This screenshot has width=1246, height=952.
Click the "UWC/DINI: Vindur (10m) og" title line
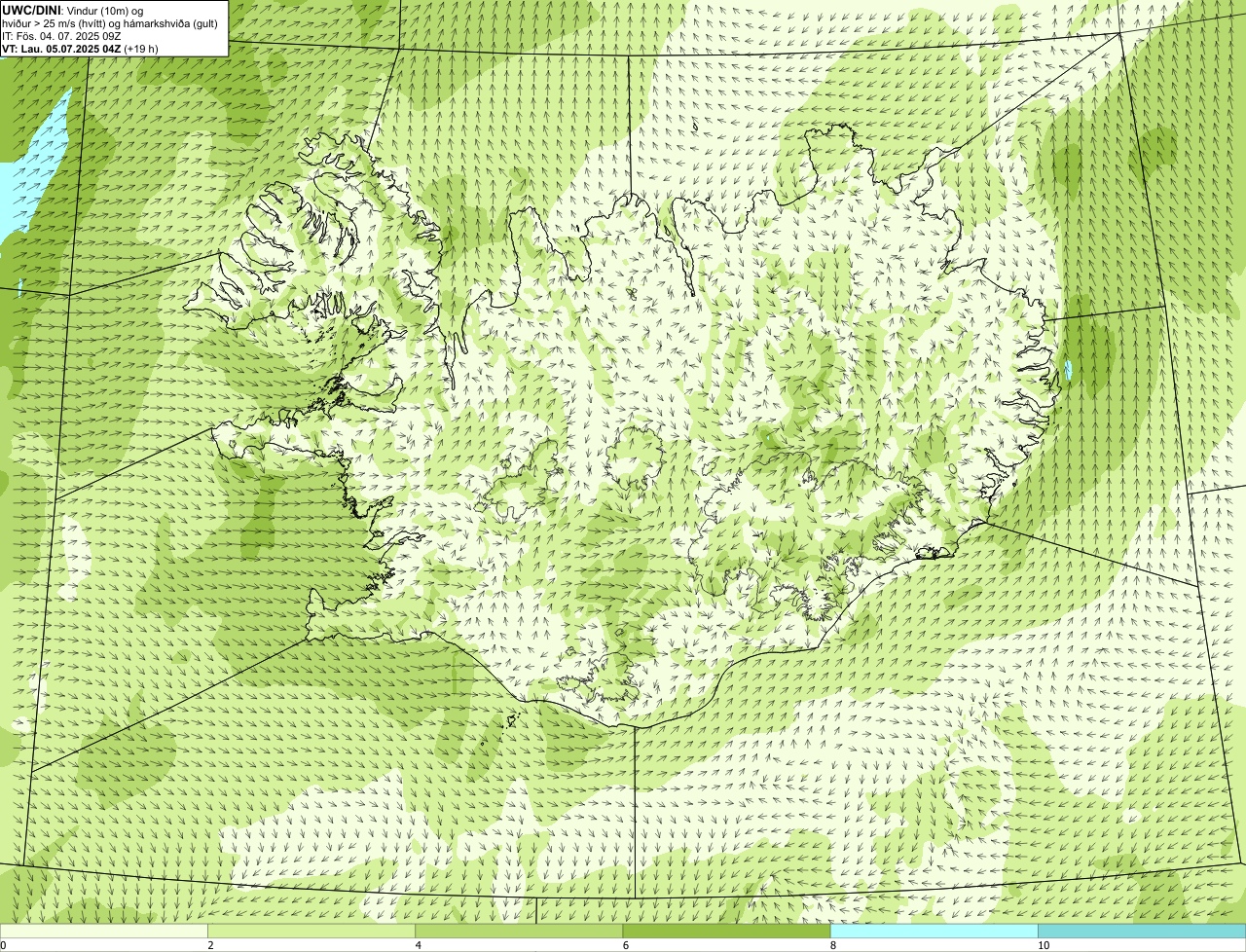click(x=73, y=10)
